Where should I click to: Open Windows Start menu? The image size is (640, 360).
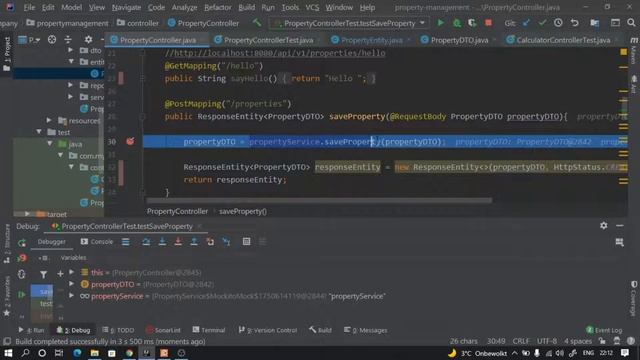(x=8, y=353)
